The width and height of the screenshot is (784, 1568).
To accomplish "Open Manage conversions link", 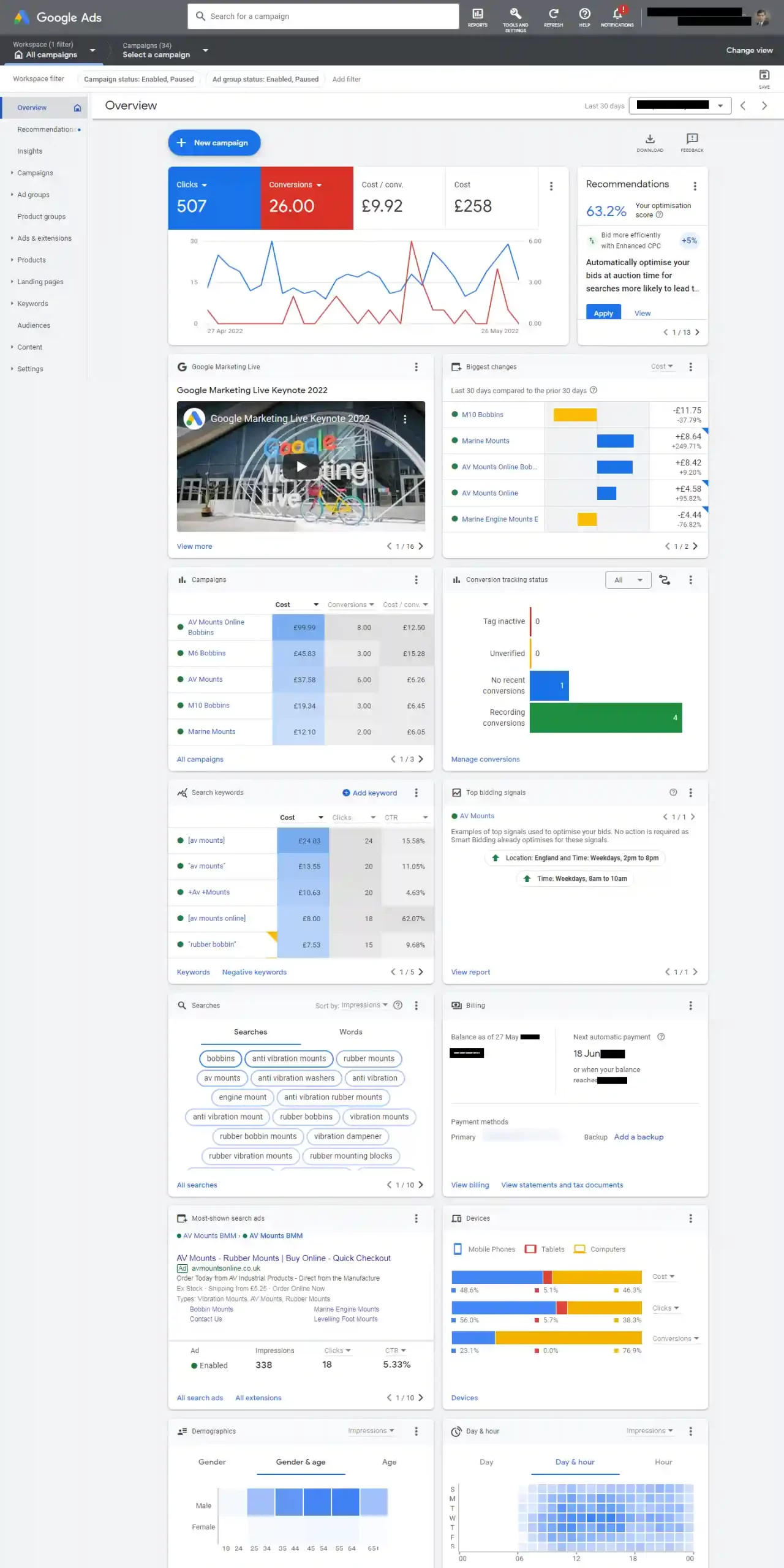I will click(x=485, y=759).
